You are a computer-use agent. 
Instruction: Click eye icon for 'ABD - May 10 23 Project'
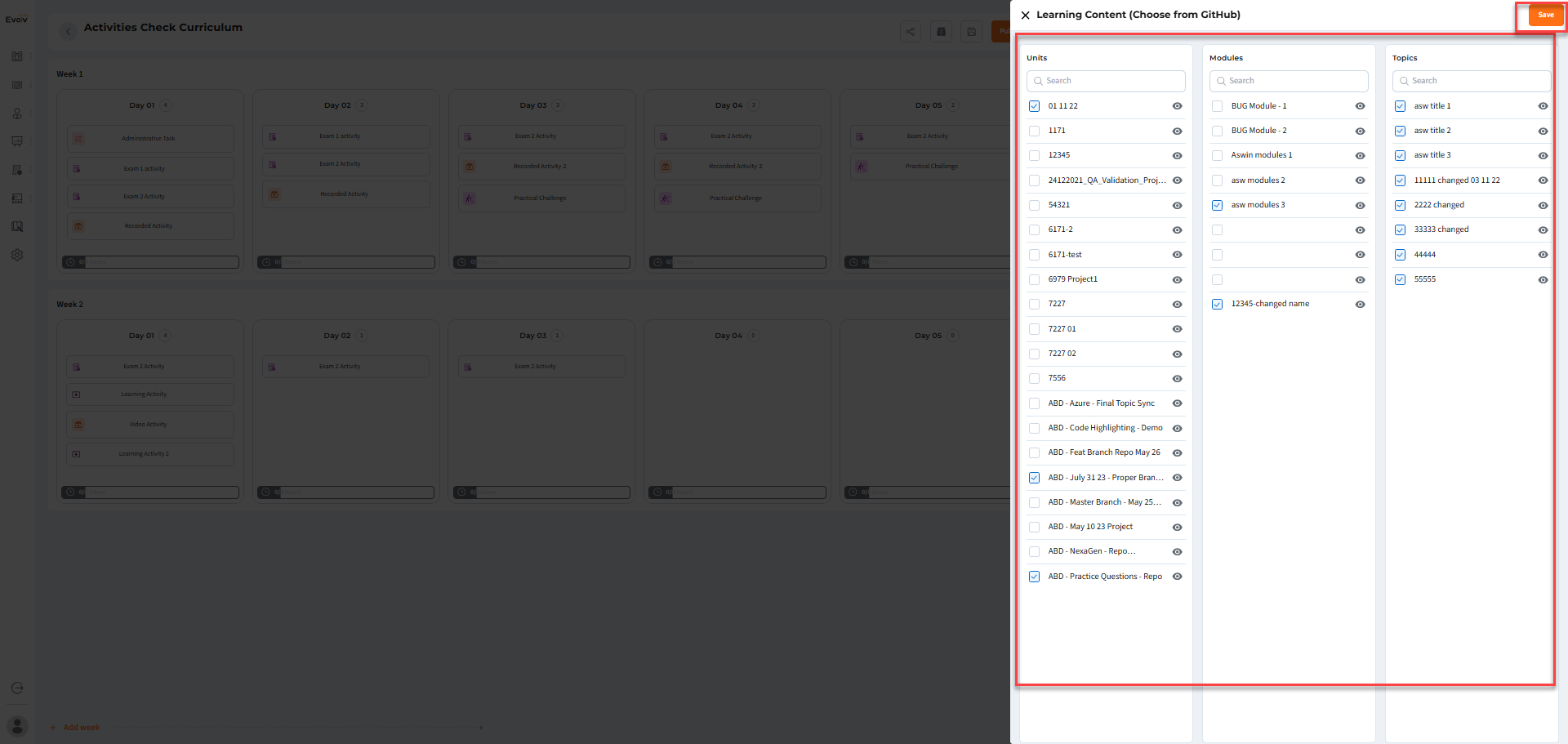[x=1177, y=527]
